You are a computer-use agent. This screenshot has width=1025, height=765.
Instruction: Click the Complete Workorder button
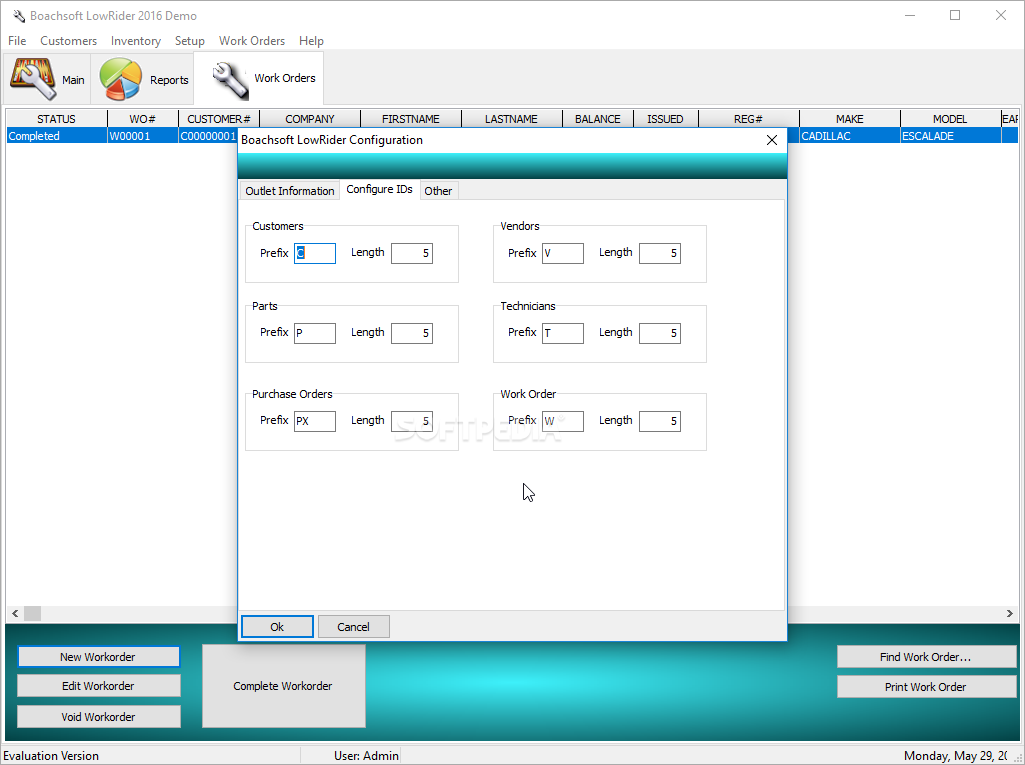283,686
